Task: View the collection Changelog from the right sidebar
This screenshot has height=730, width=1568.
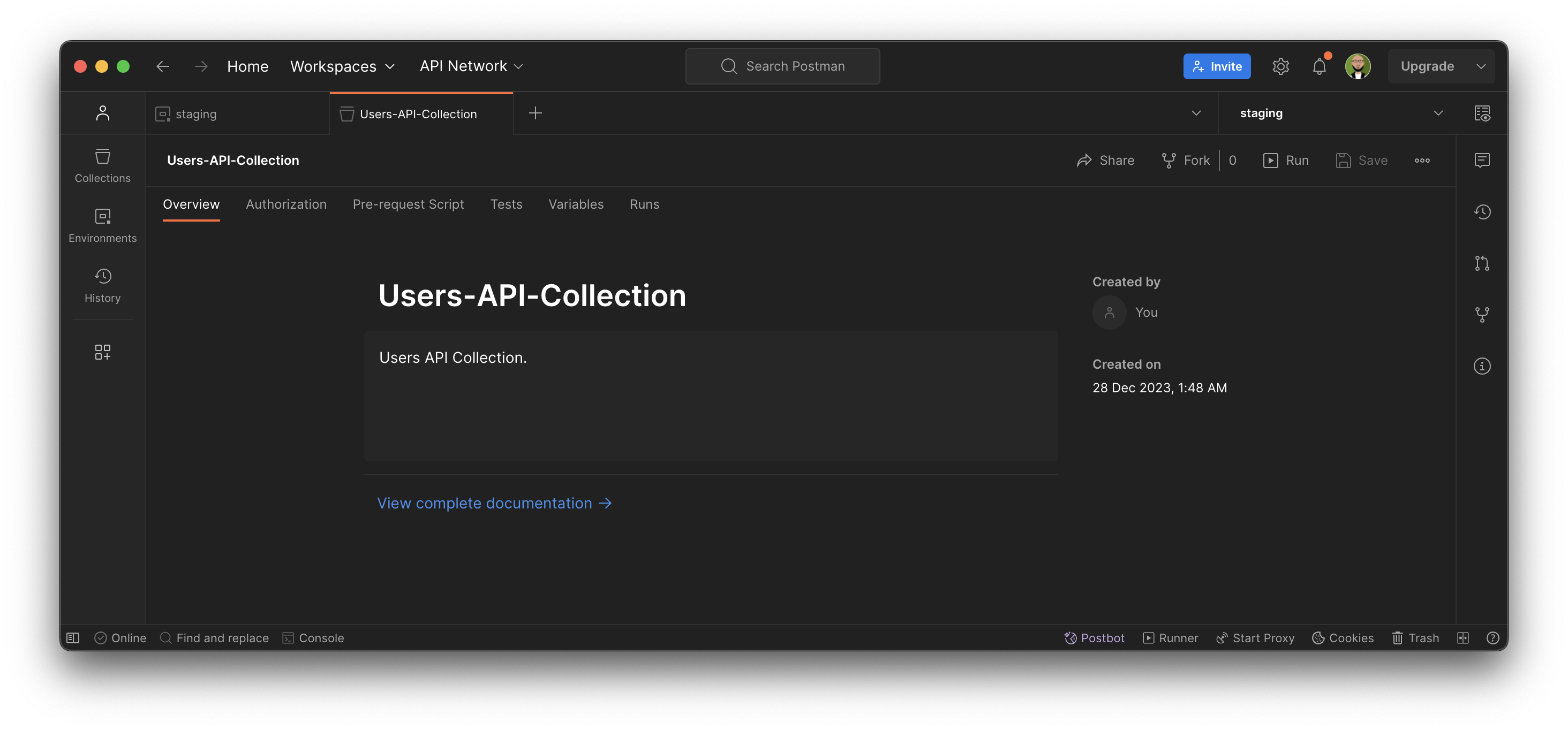Action: [1483, 211]
